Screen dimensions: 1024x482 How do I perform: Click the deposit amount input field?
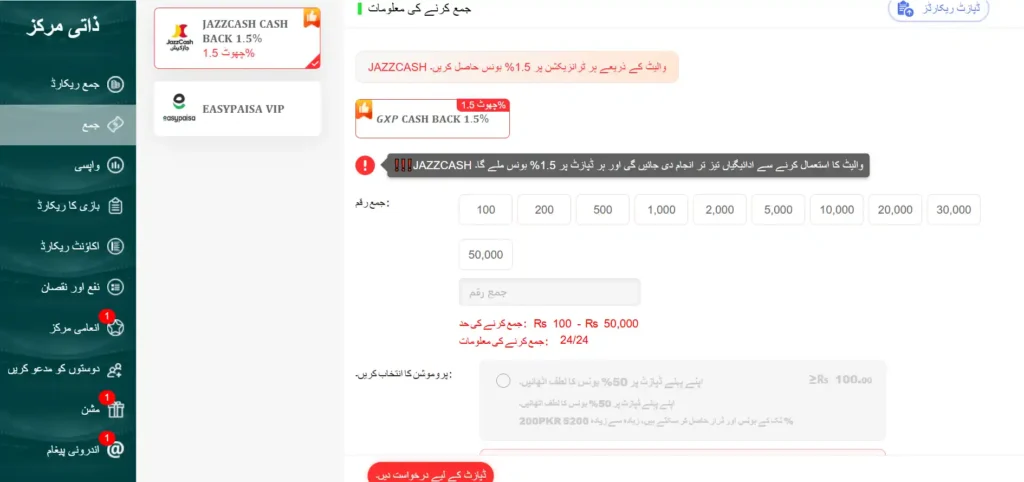[x=550, y=293]
